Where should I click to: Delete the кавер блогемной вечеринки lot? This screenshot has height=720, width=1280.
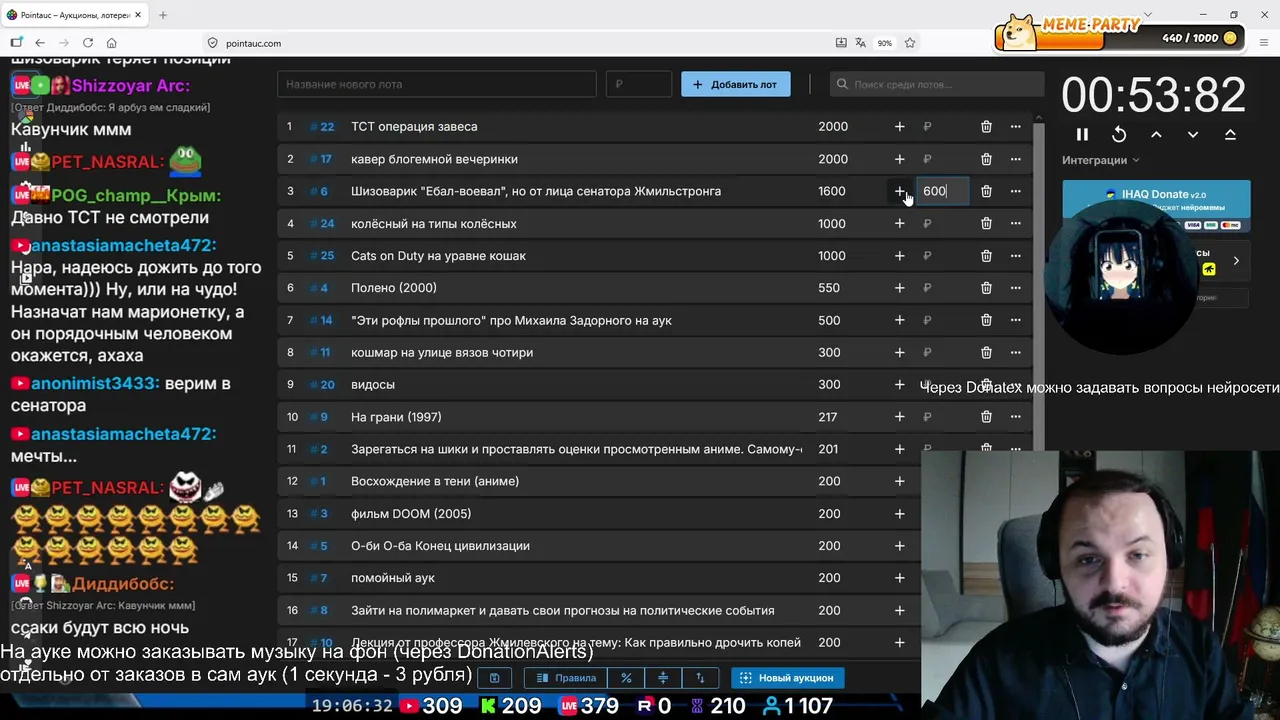point(986,159)
